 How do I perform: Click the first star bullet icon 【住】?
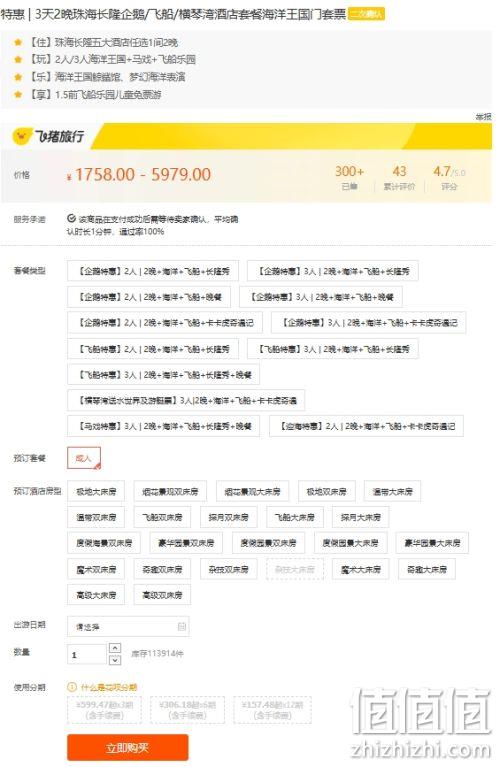tap(18, 43)
